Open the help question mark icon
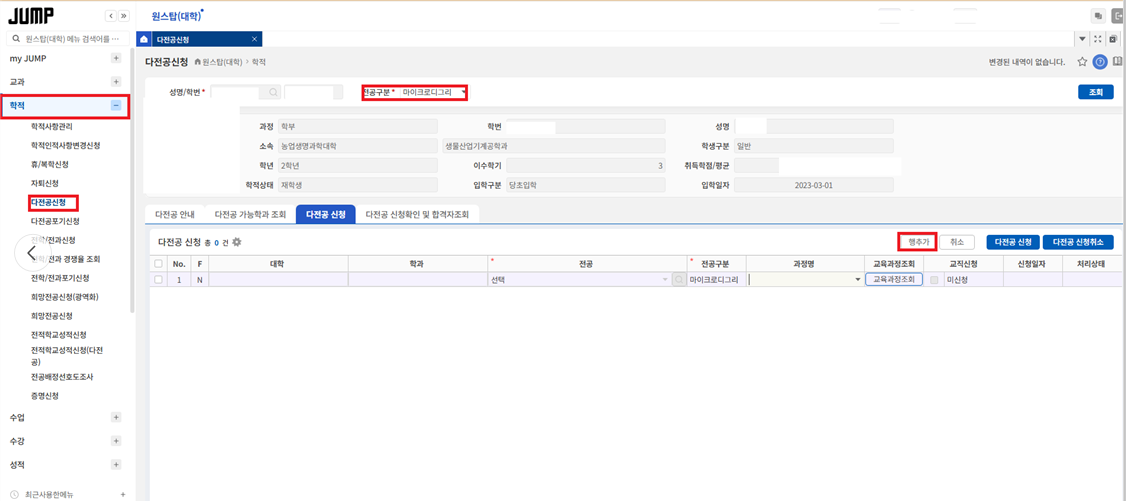This screenshot has width=1126, height=501. click(x=1100, y=62)
